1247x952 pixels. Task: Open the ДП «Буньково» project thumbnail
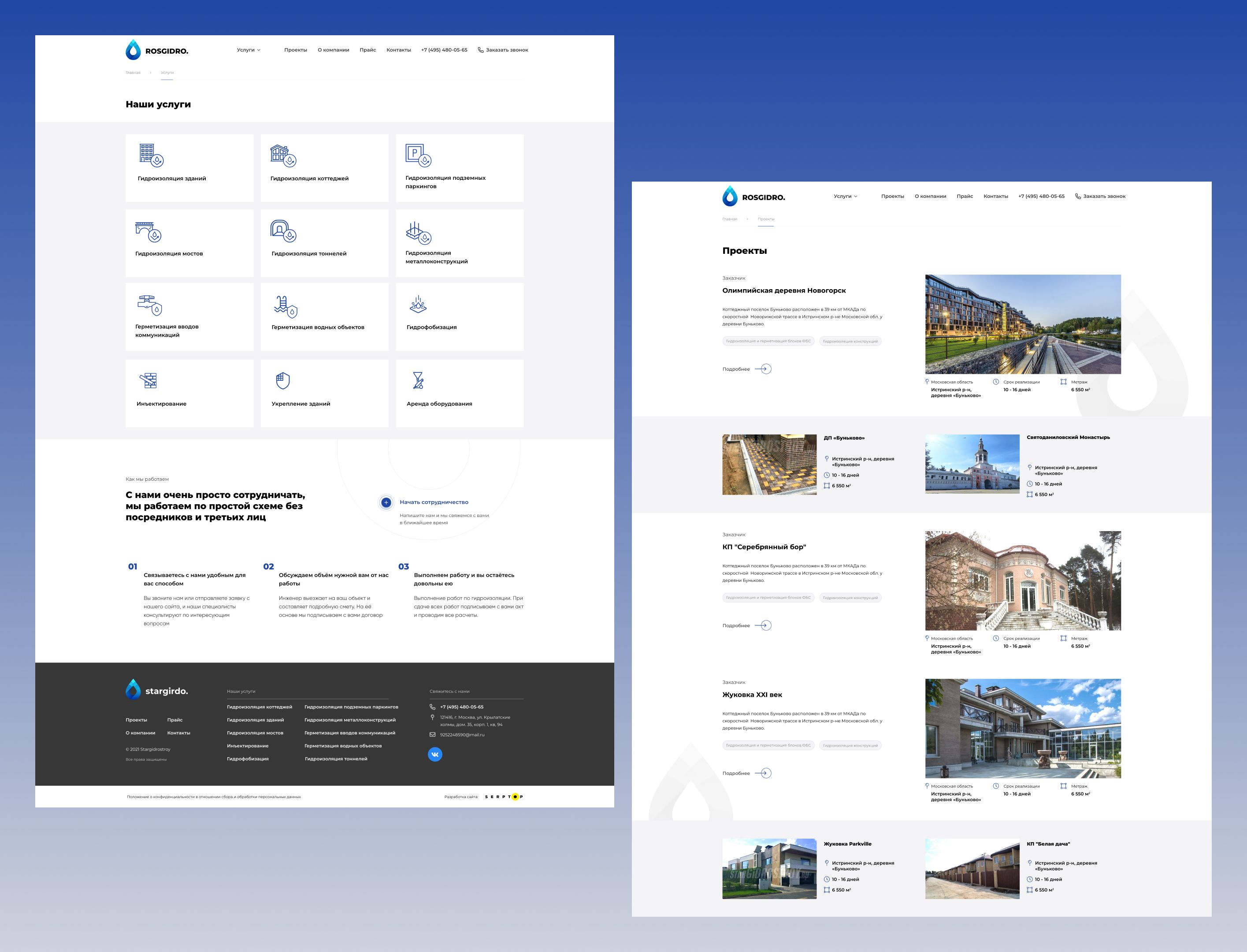(x=769, y=465)
